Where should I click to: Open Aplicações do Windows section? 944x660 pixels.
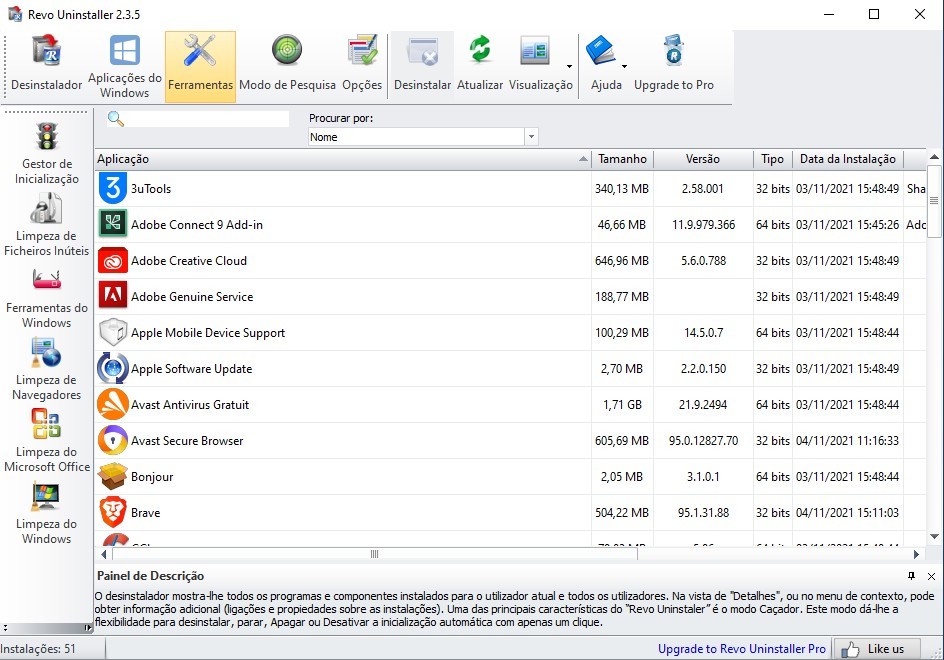125,65
